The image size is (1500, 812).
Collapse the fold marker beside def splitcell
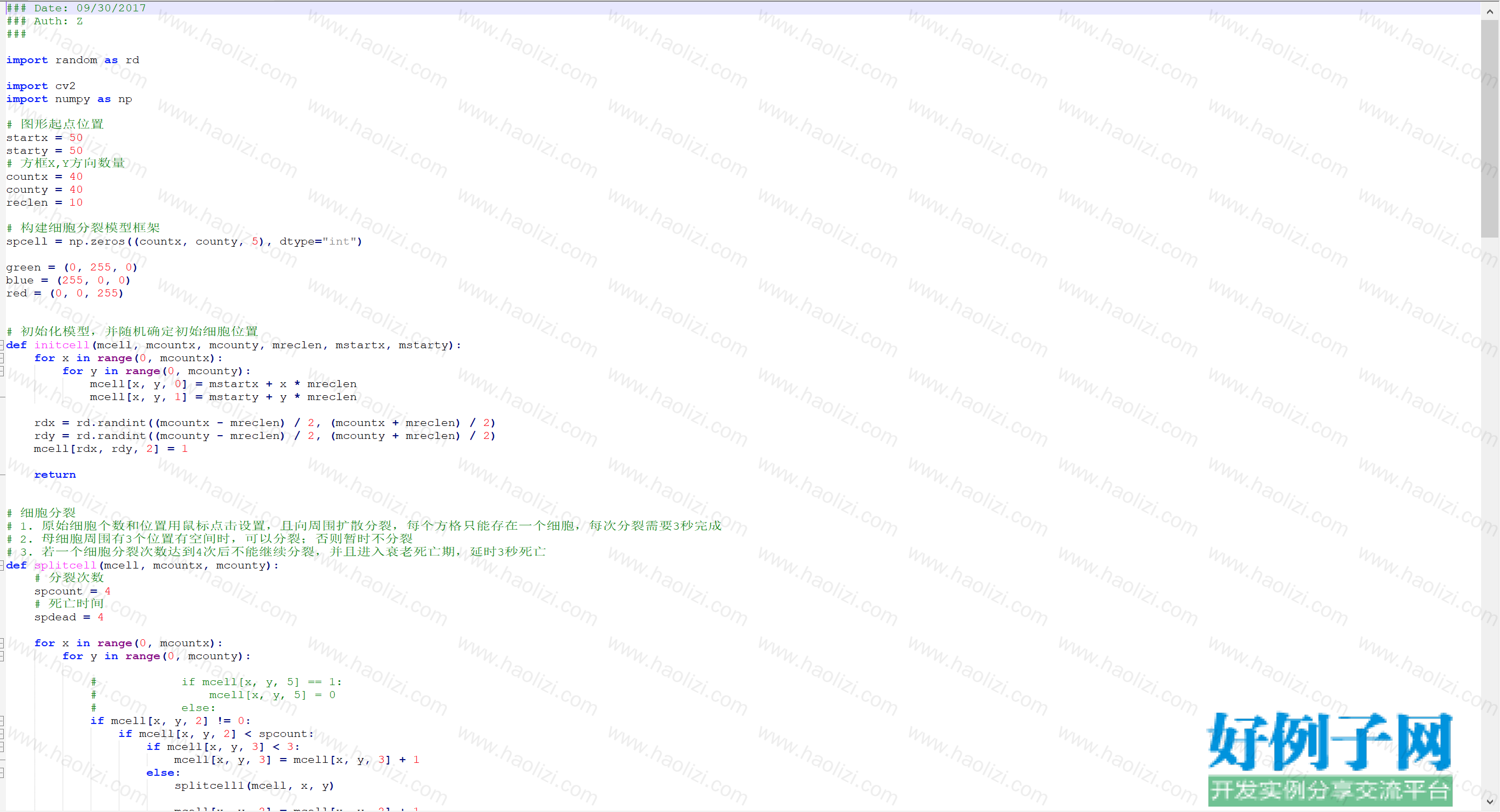tap(2, 565)
